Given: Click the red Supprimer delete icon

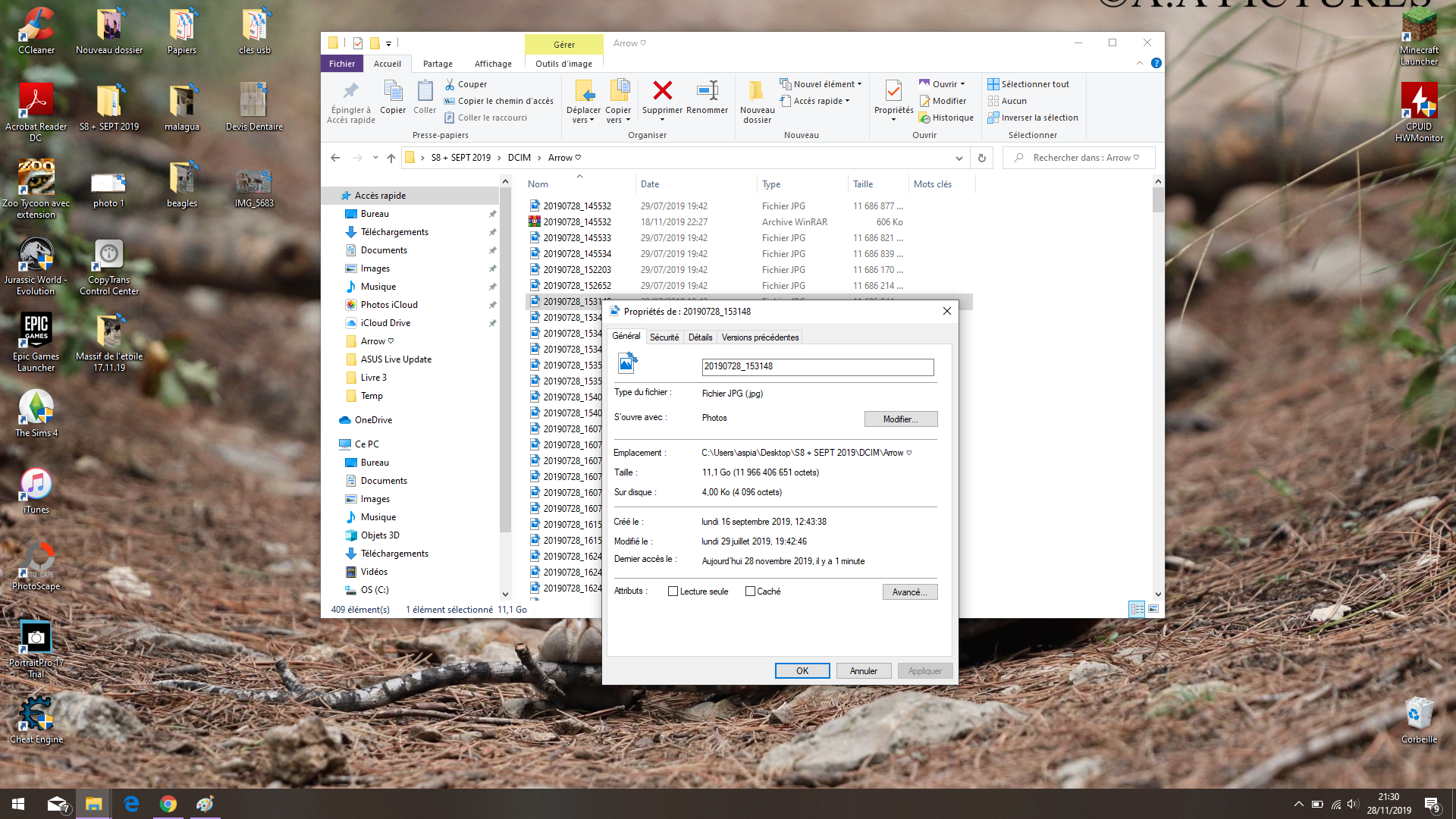Looking at the screenshot, I should [x=662, y=91].
